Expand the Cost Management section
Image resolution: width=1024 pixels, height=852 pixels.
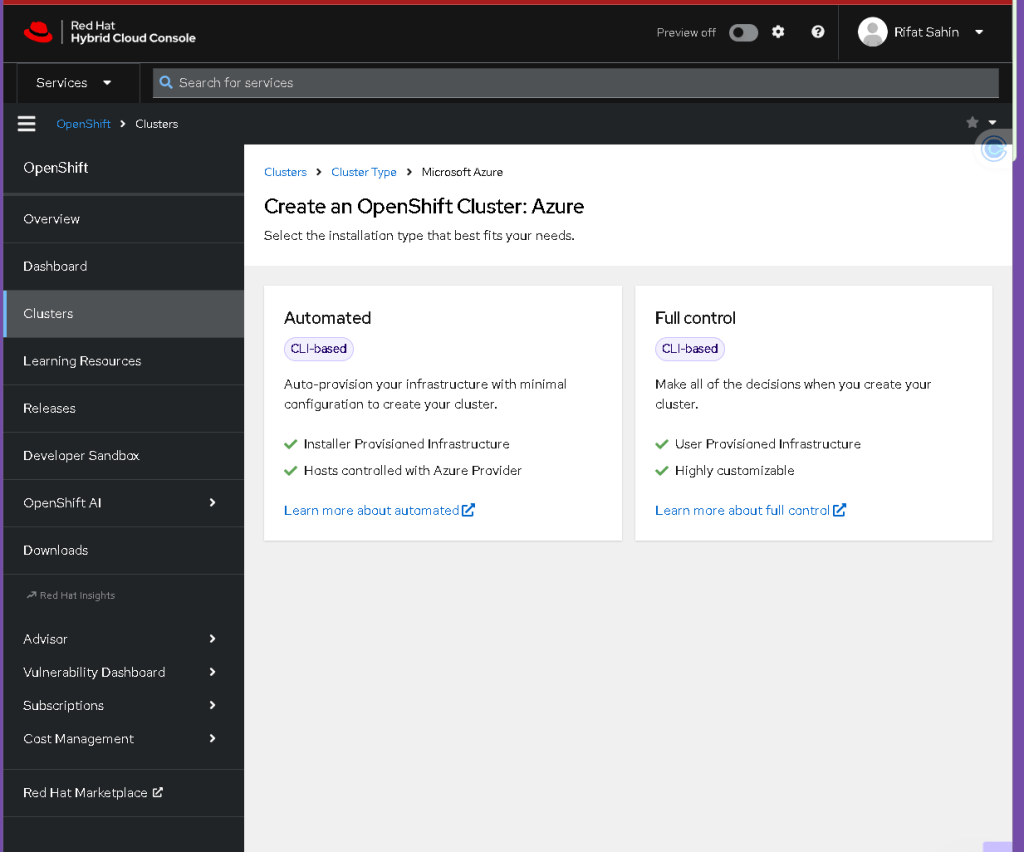point(123,738)
